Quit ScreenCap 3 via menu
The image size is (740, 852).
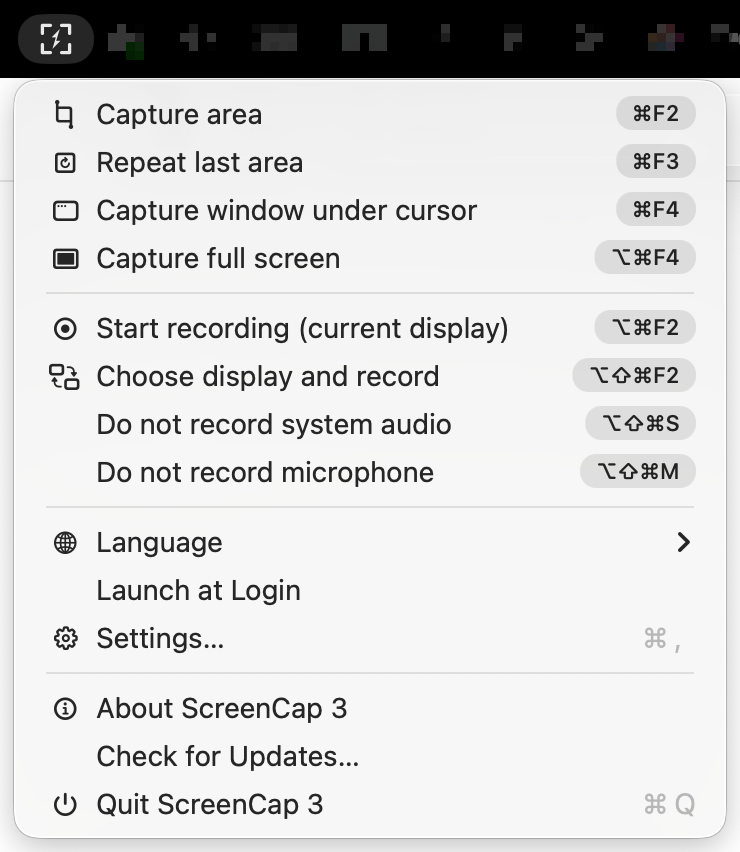click(370, 804)
